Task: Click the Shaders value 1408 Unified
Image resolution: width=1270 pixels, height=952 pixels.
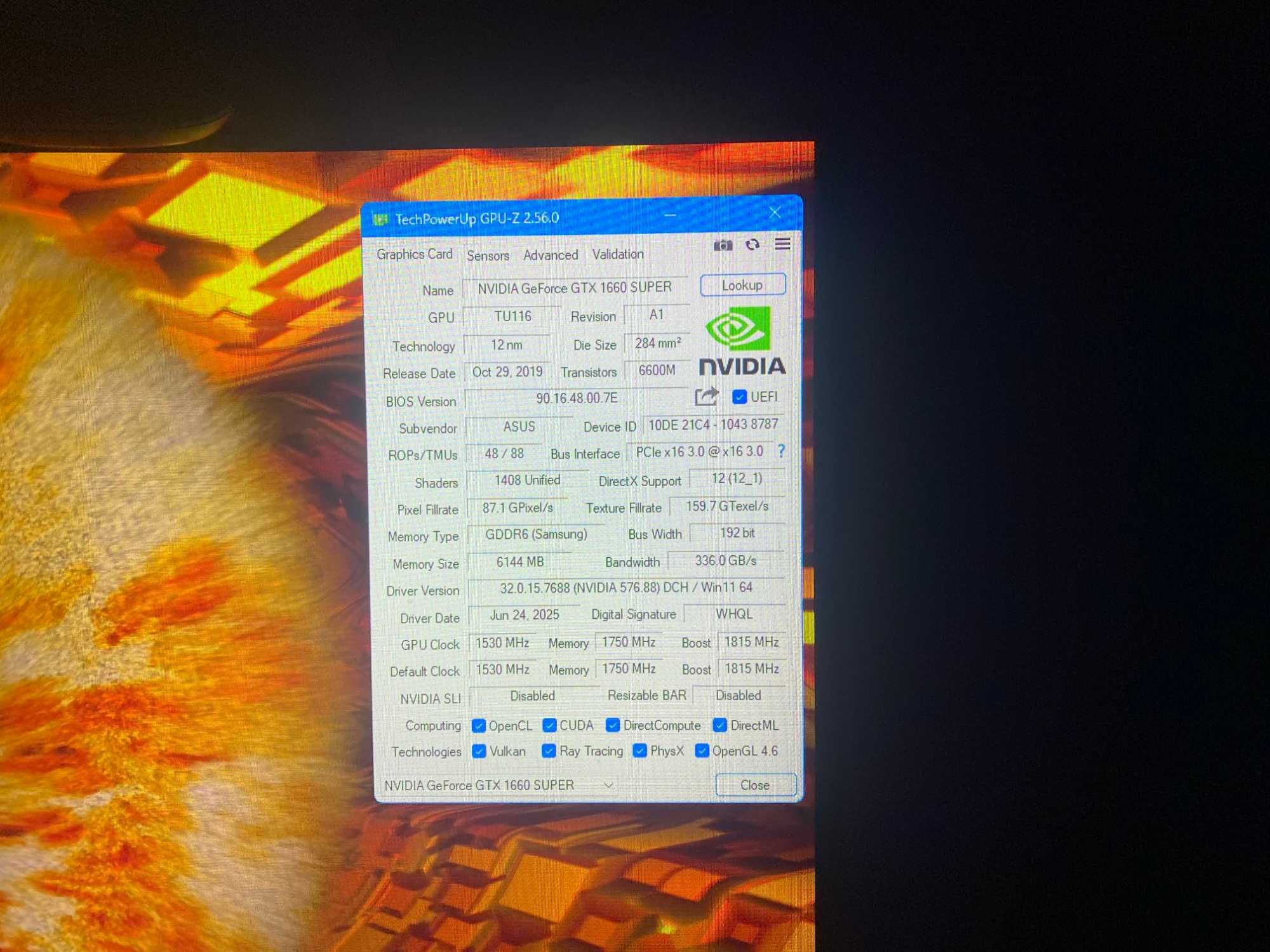Action: [x=527, y=480]
